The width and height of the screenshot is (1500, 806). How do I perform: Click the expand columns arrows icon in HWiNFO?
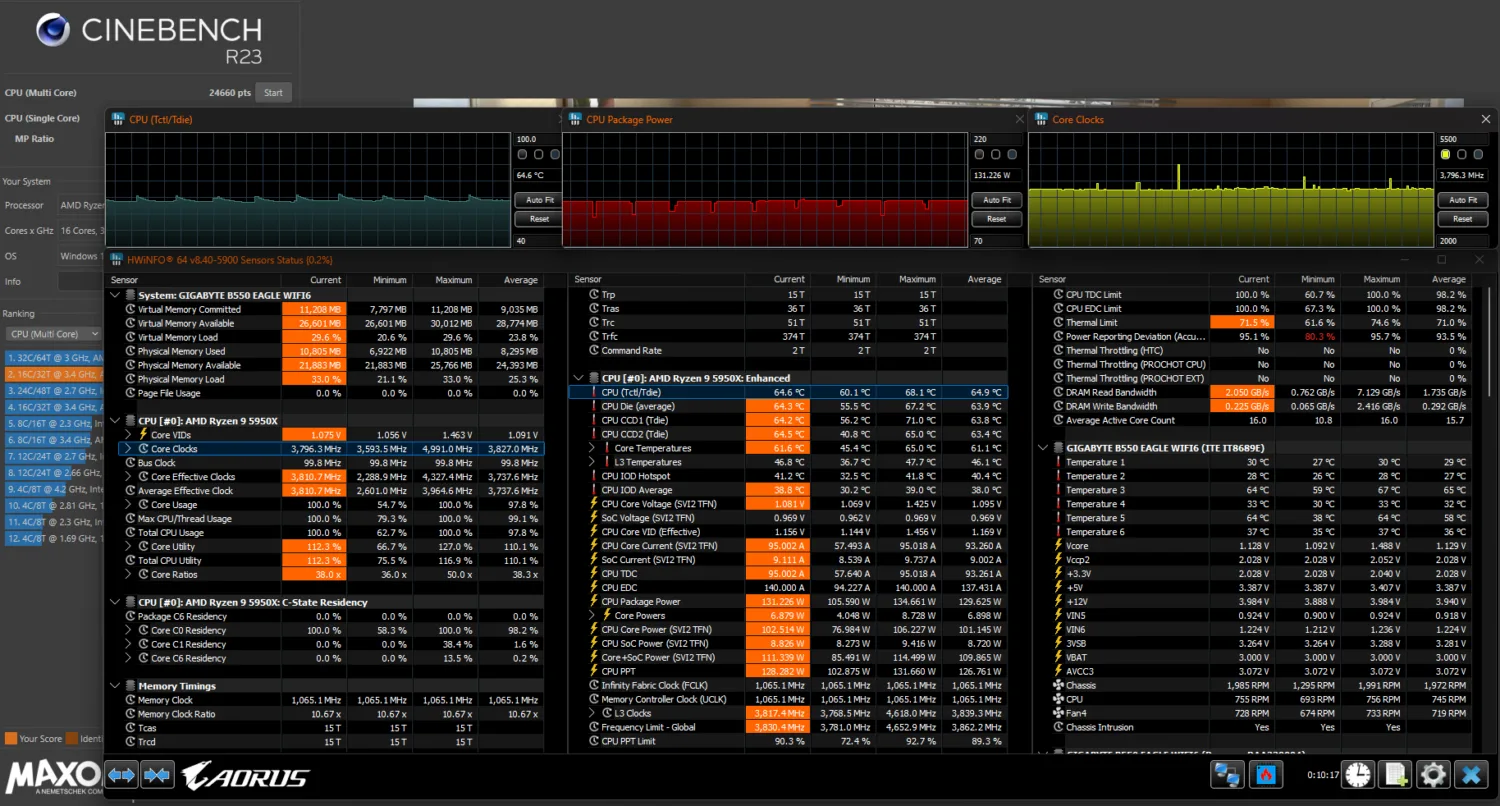(x=122, y=775)
